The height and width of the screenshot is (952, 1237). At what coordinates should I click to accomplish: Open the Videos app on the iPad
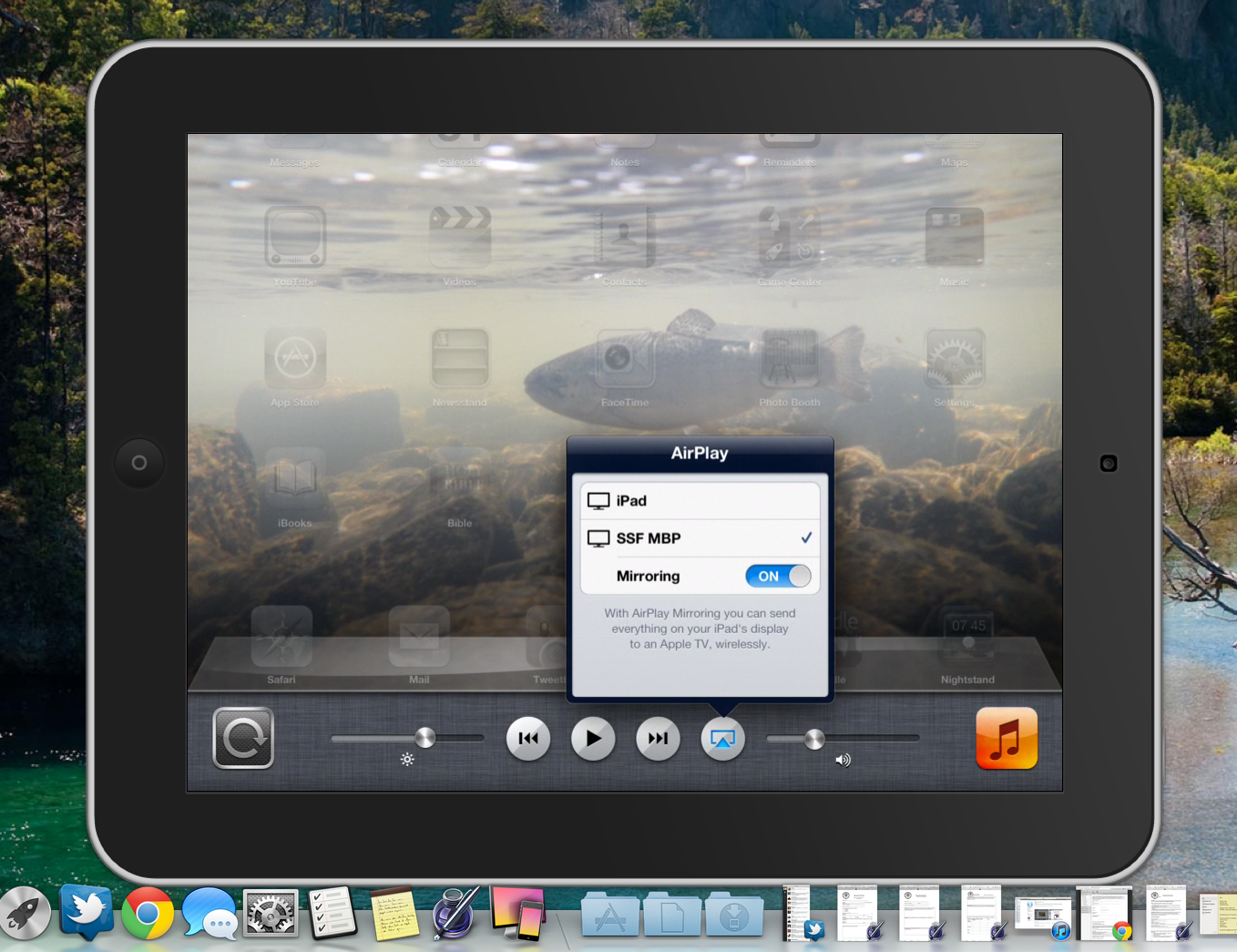click(x=460, y=237)
